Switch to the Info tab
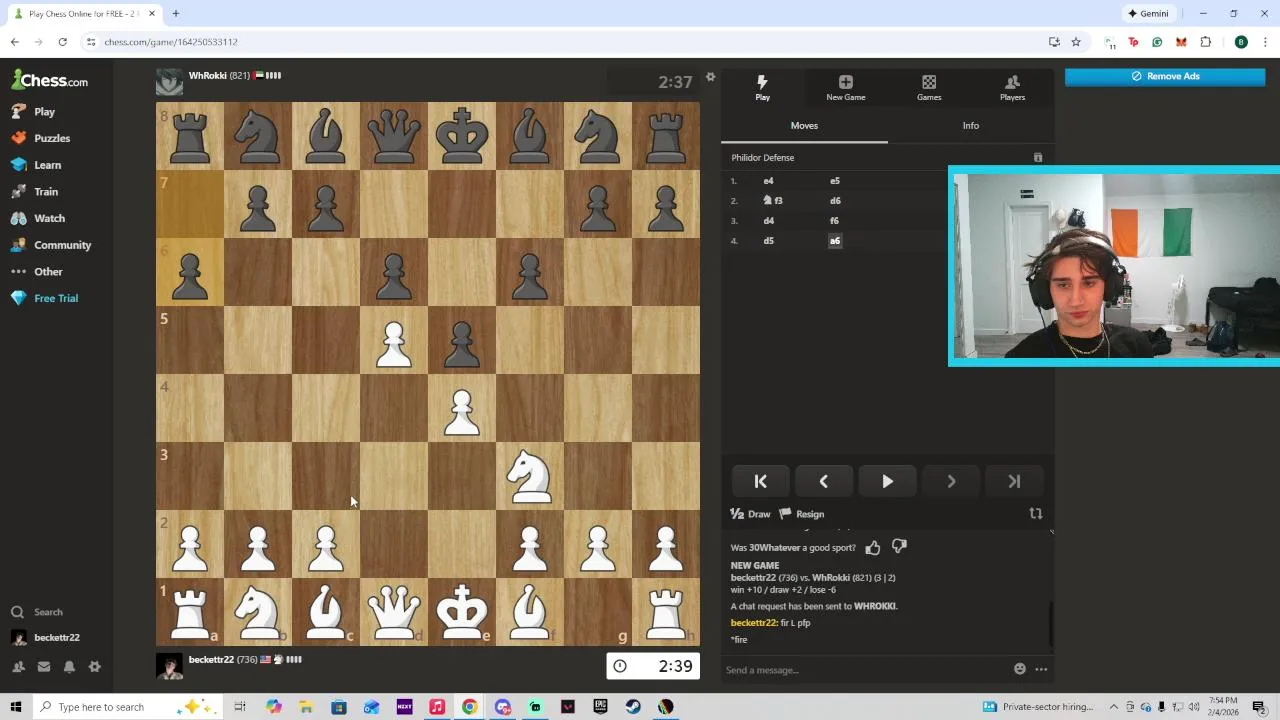The width and height of the screenshot is (1280, 720). pyautogui.click(x=970, y=126)
